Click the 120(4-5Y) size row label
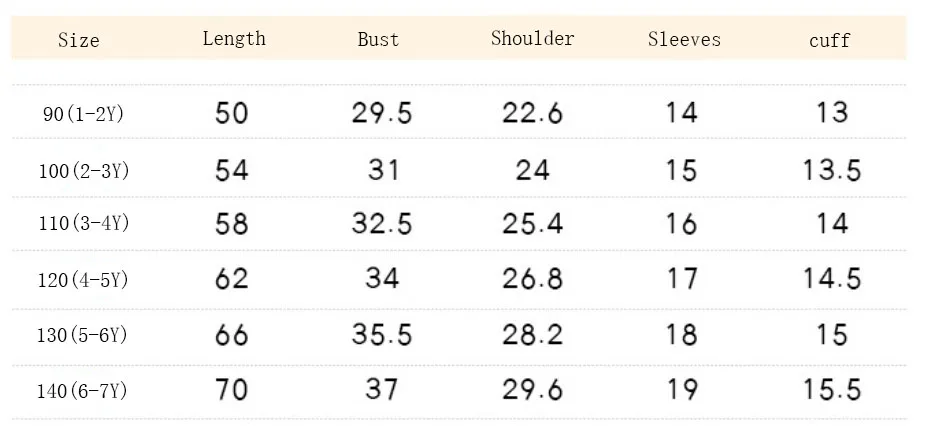The image size is (933, 432). [x=83, y=280]
